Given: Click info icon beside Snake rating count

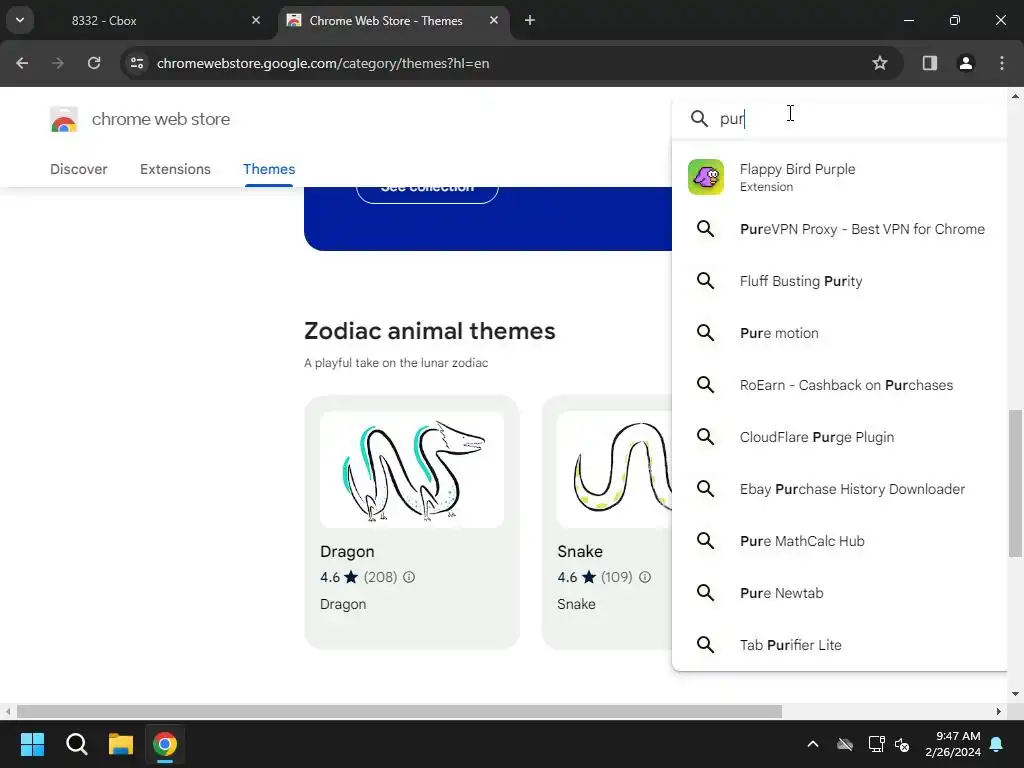Looking at the screenshot, I should (x=645, y=577).
